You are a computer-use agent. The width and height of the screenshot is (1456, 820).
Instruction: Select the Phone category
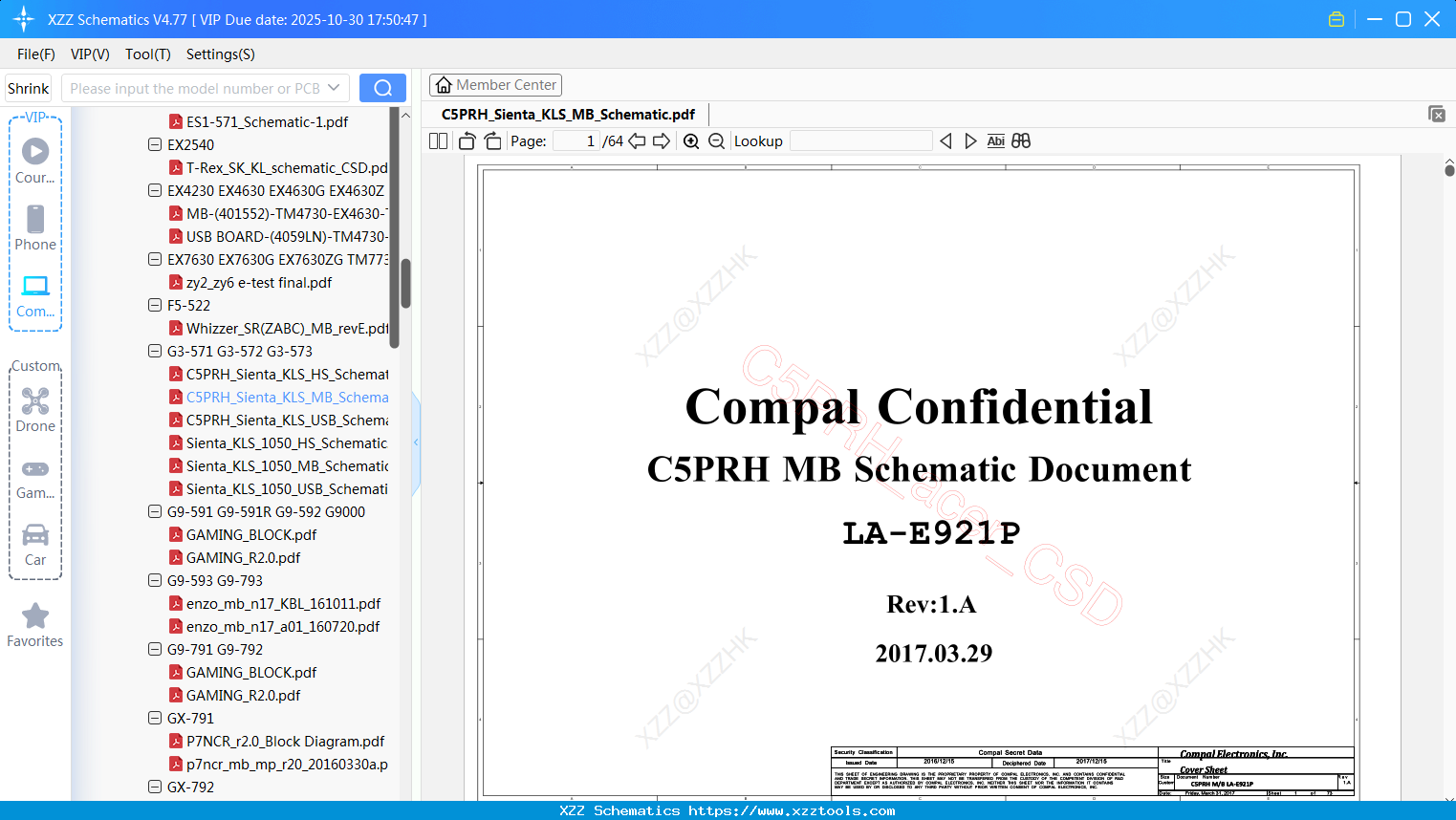click(35, 228)
